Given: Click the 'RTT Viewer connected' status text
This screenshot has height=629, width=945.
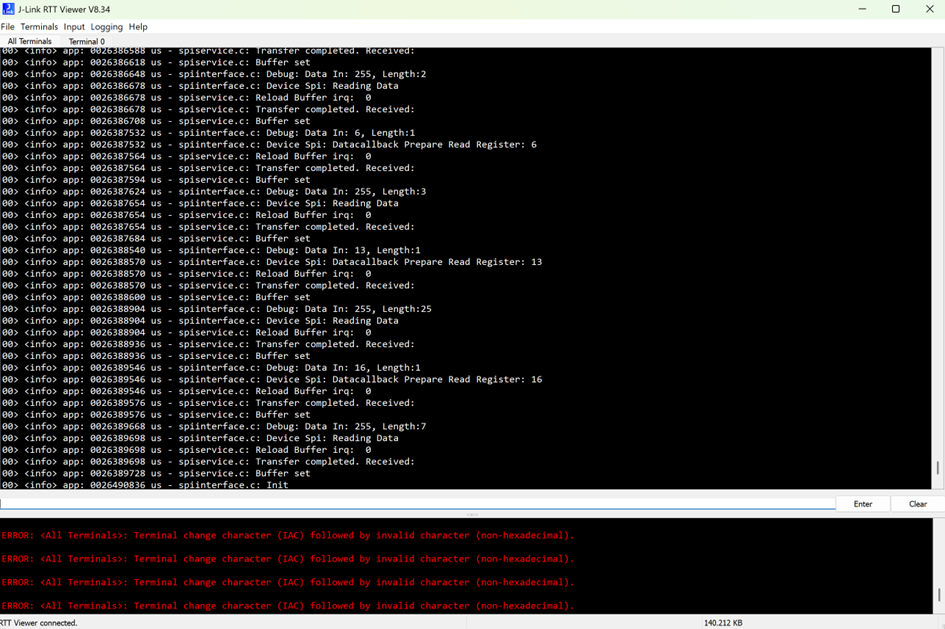Looking at the screenshot, I should coord(39,622).
